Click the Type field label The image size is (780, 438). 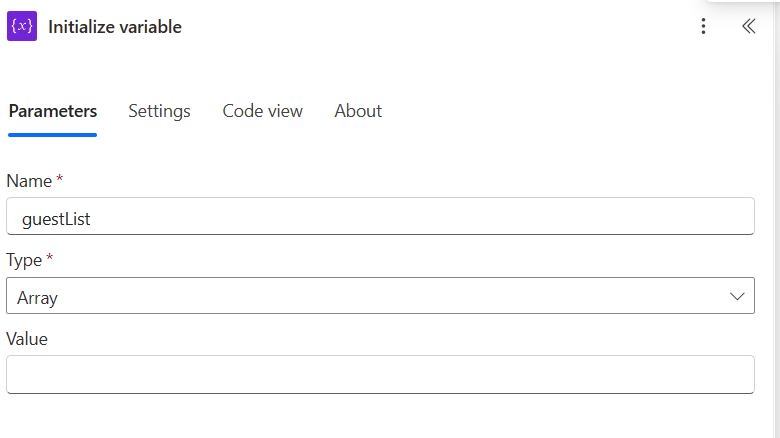[24, 260]
